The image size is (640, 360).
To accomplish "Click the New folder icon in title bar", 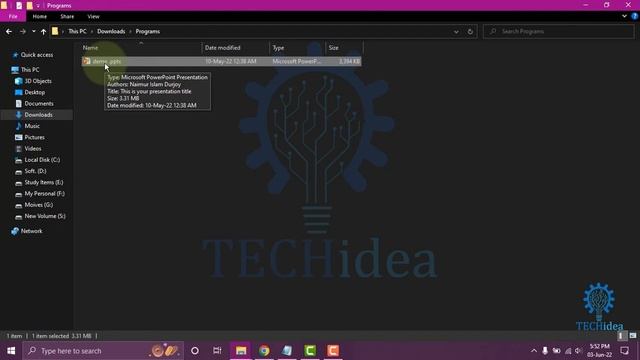I will tap(30, 6).
